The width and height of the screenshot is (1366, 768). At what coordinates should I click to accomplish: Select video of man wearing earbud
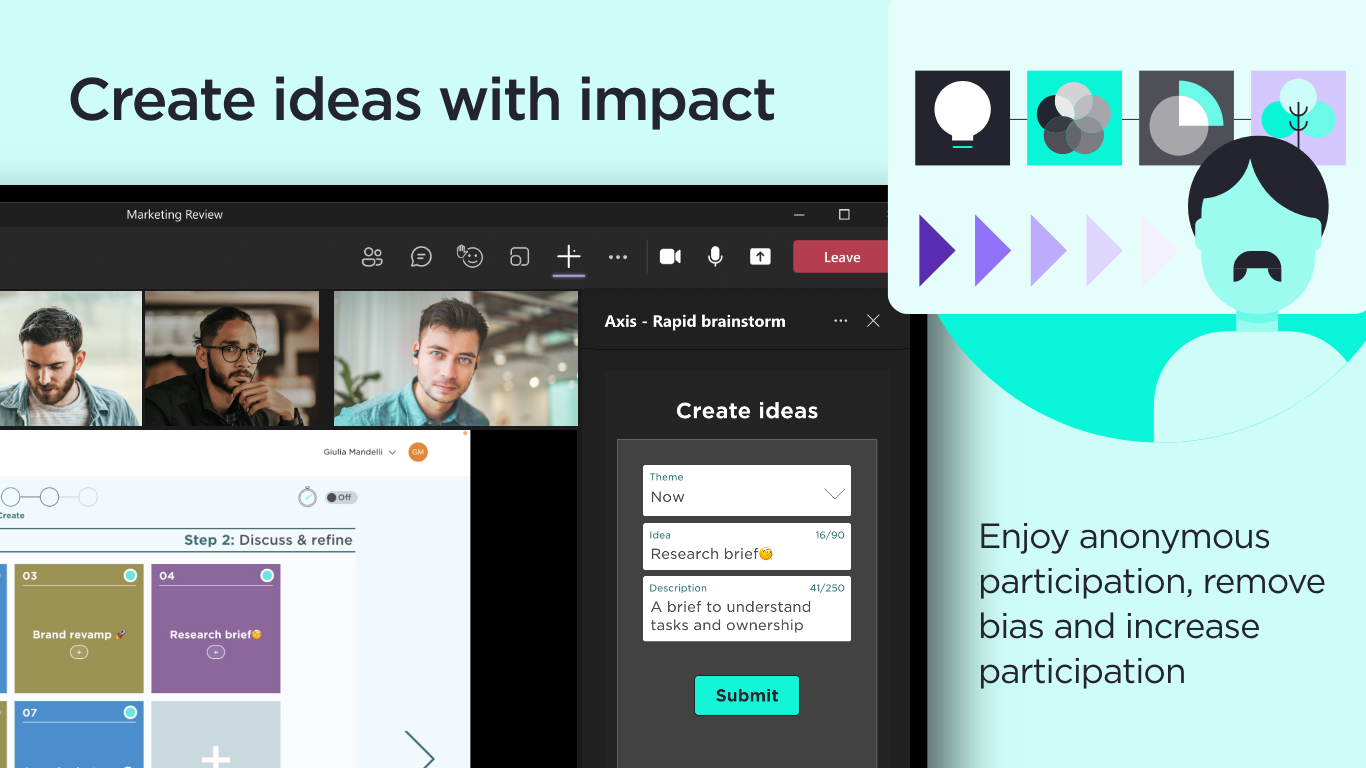click(456, 359)
